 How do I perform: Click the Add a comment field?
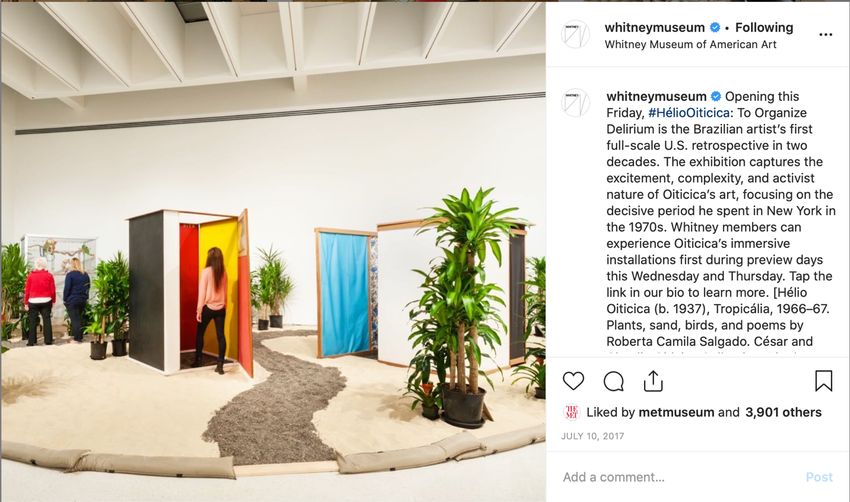coord(678,477)
